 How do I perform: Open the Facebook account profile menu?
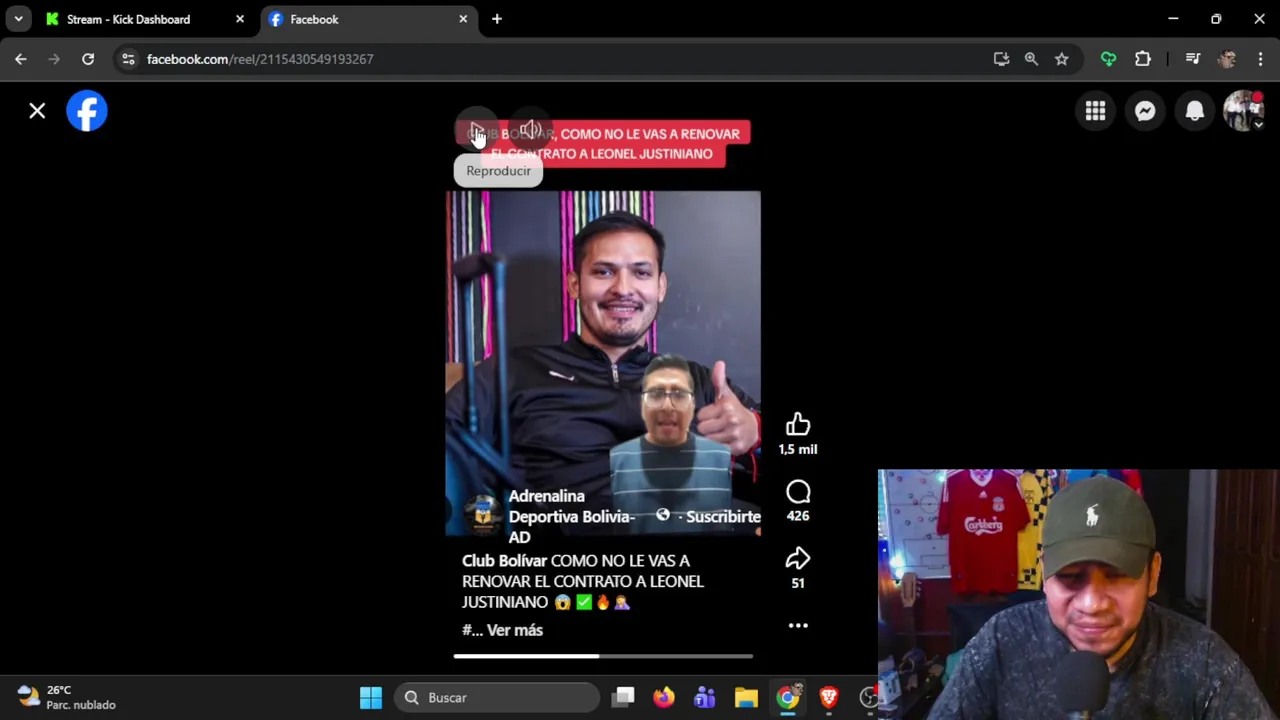1244,111
